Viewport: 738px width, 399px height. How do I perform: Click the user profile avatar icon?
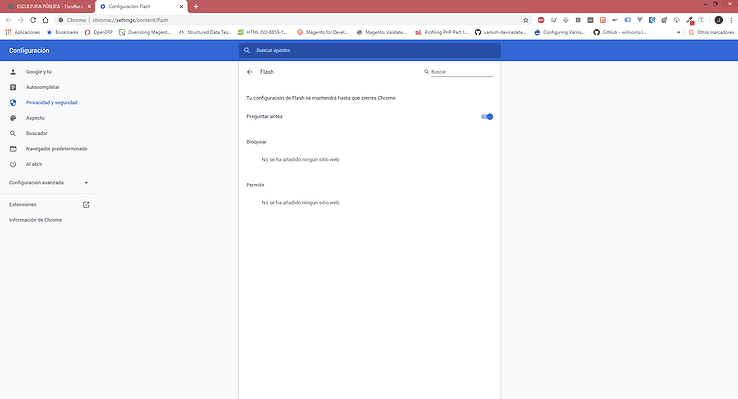click(718, 20)
